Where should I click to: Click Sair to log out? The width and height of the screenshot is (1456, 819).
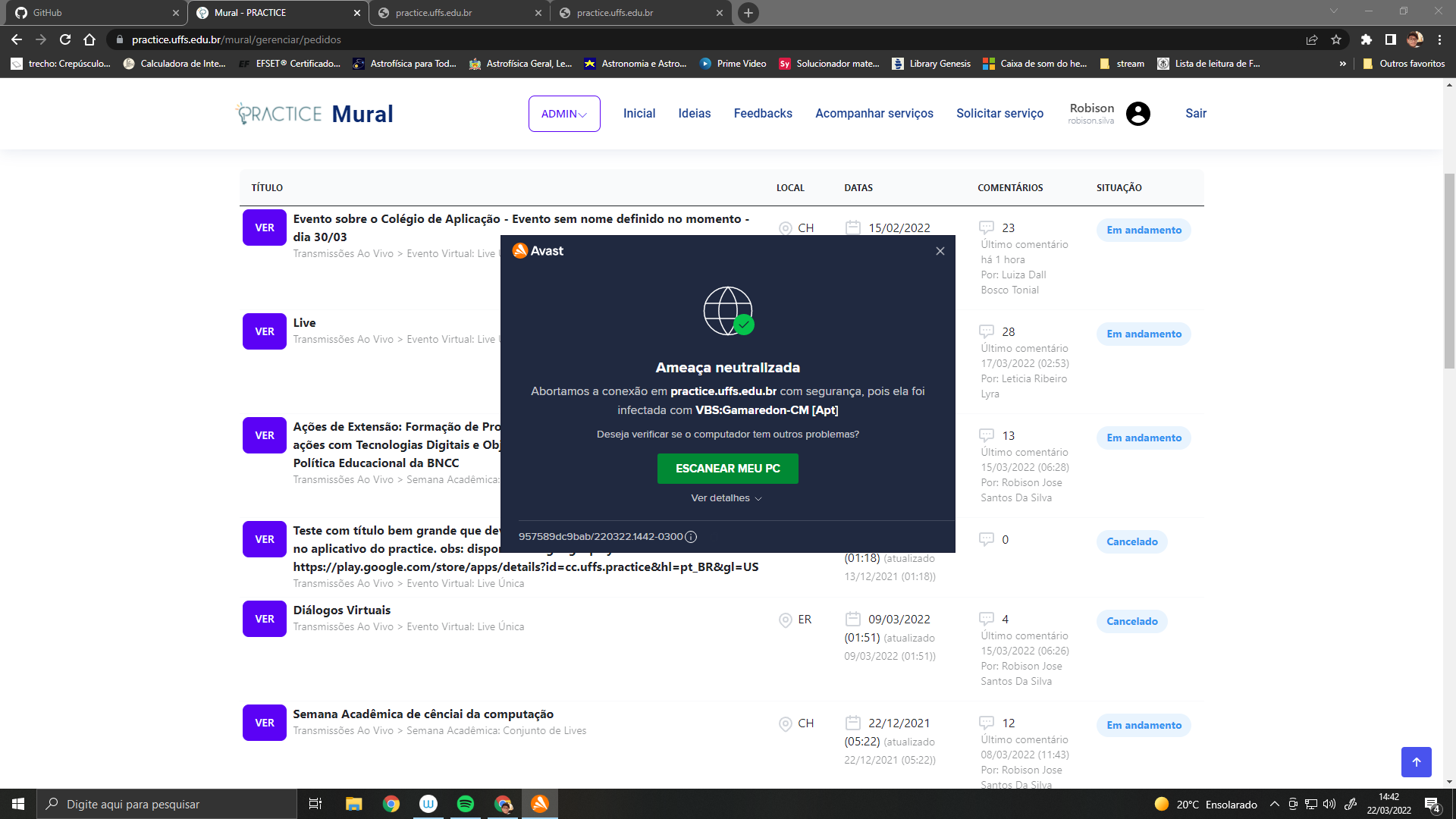[x=1196, y=113]
